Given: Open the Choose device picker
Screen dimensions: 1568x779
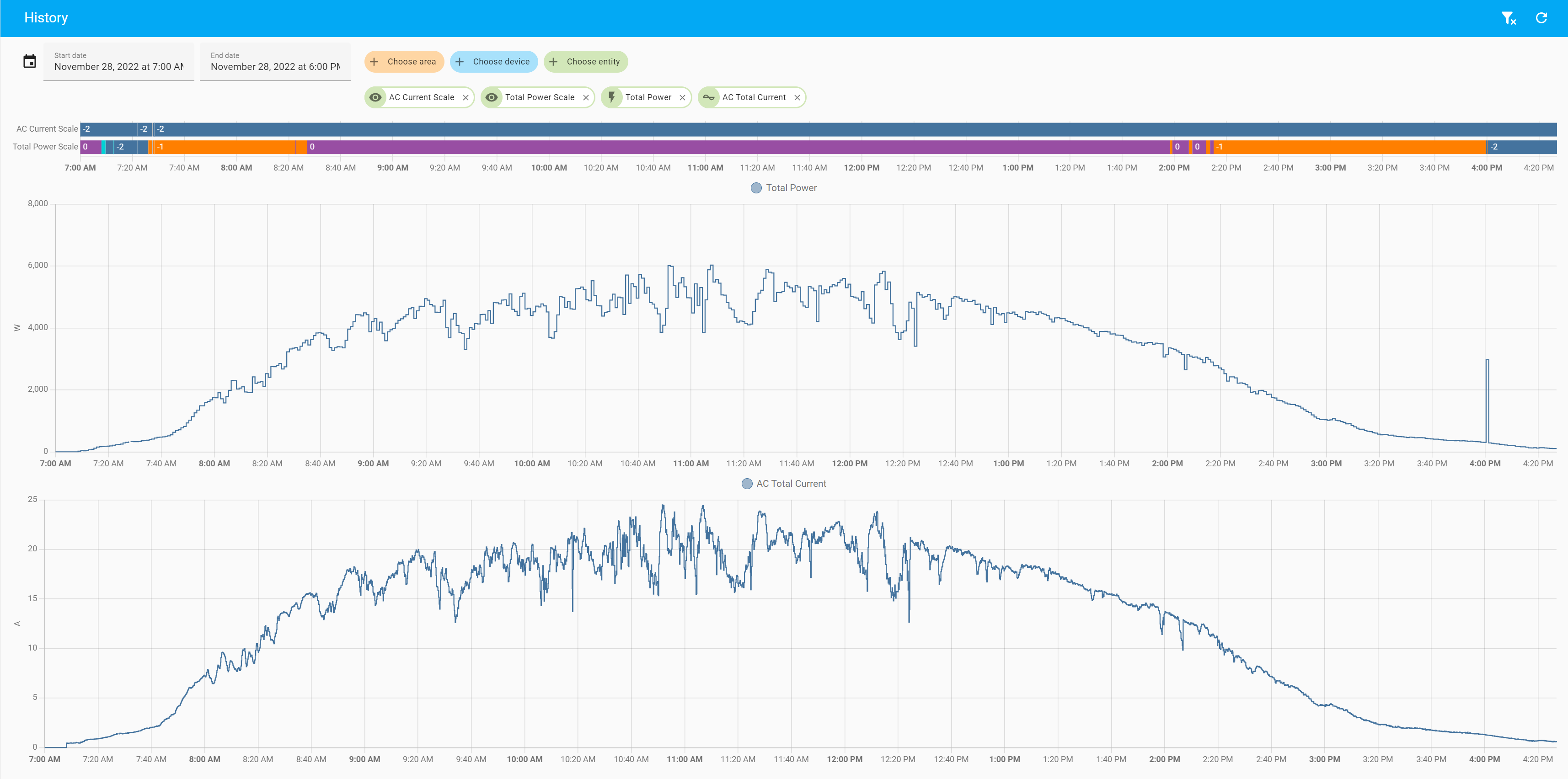Looking at the screenshot, I should click(x=494, y=61).
